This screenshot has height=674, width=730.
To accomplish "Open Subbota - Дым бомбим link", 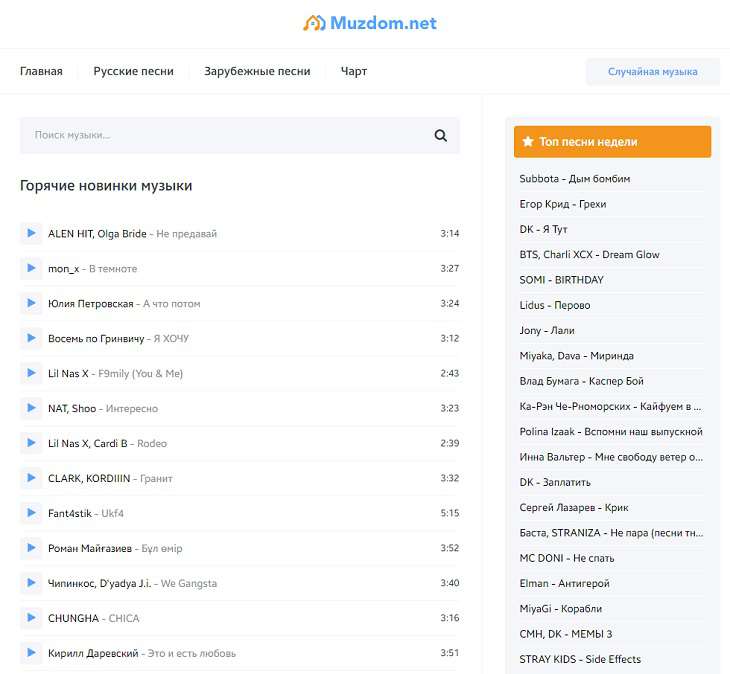I will [x=574, y=179].
